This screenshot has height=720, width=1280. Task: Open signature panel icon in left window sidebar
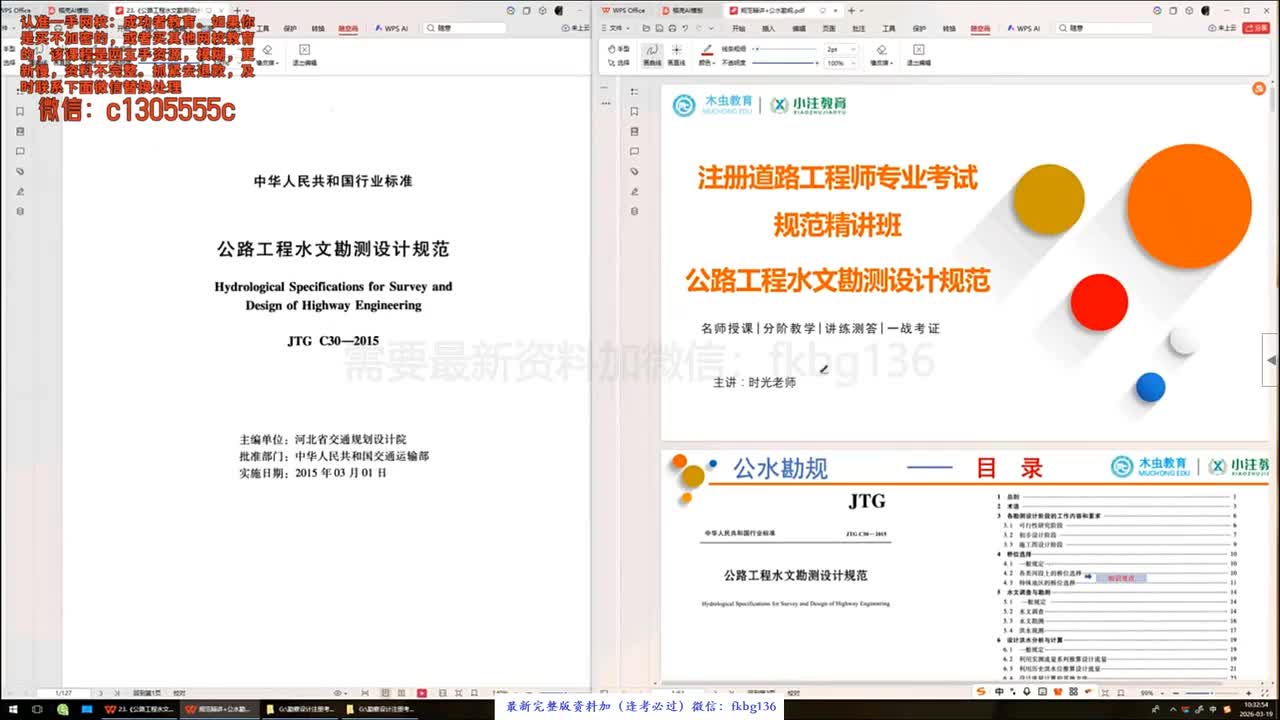tap(20, 191)
